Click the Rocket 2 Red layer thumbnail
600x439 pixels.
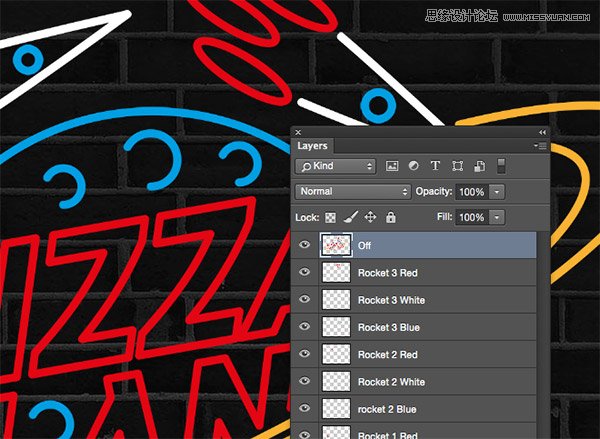point(336,354)
